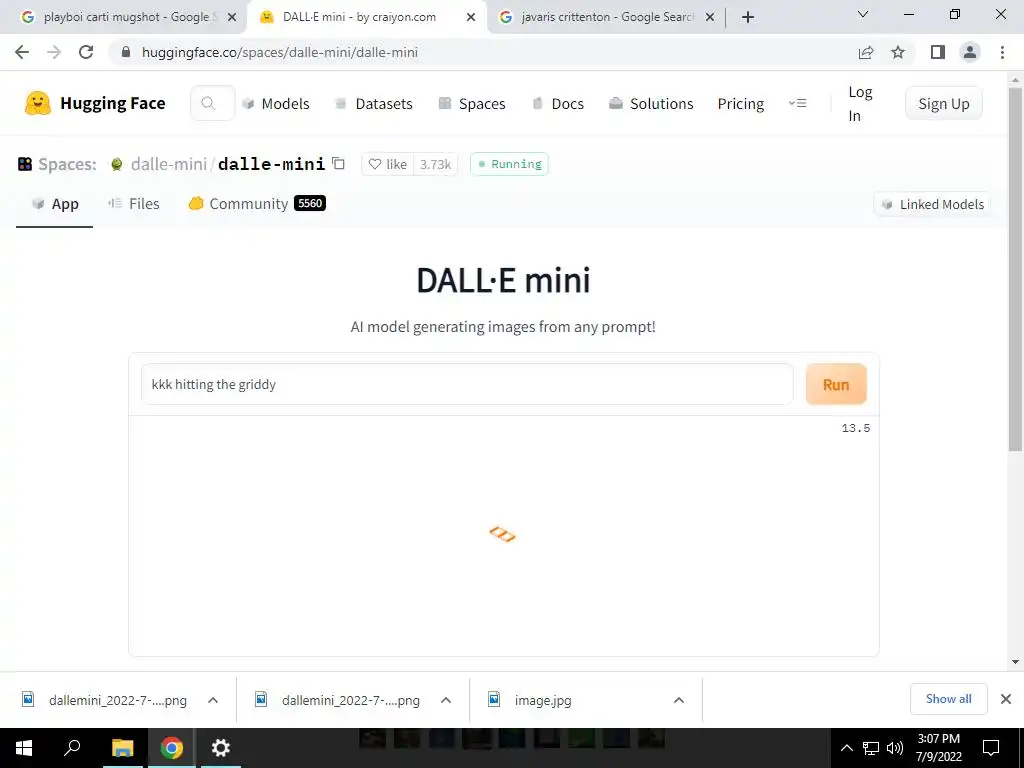Open the Models page
Screen dimensions: 1024x768
pyautogui.click(x=276, y=104)
